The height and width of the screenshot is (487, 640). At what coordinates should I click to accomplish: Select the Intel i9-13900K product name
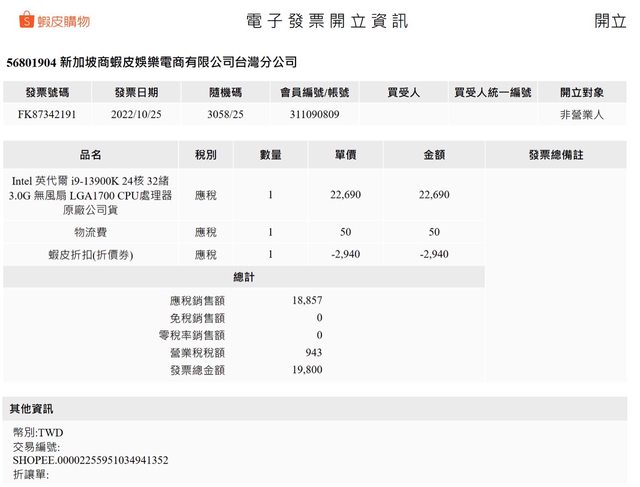point(90,195)
